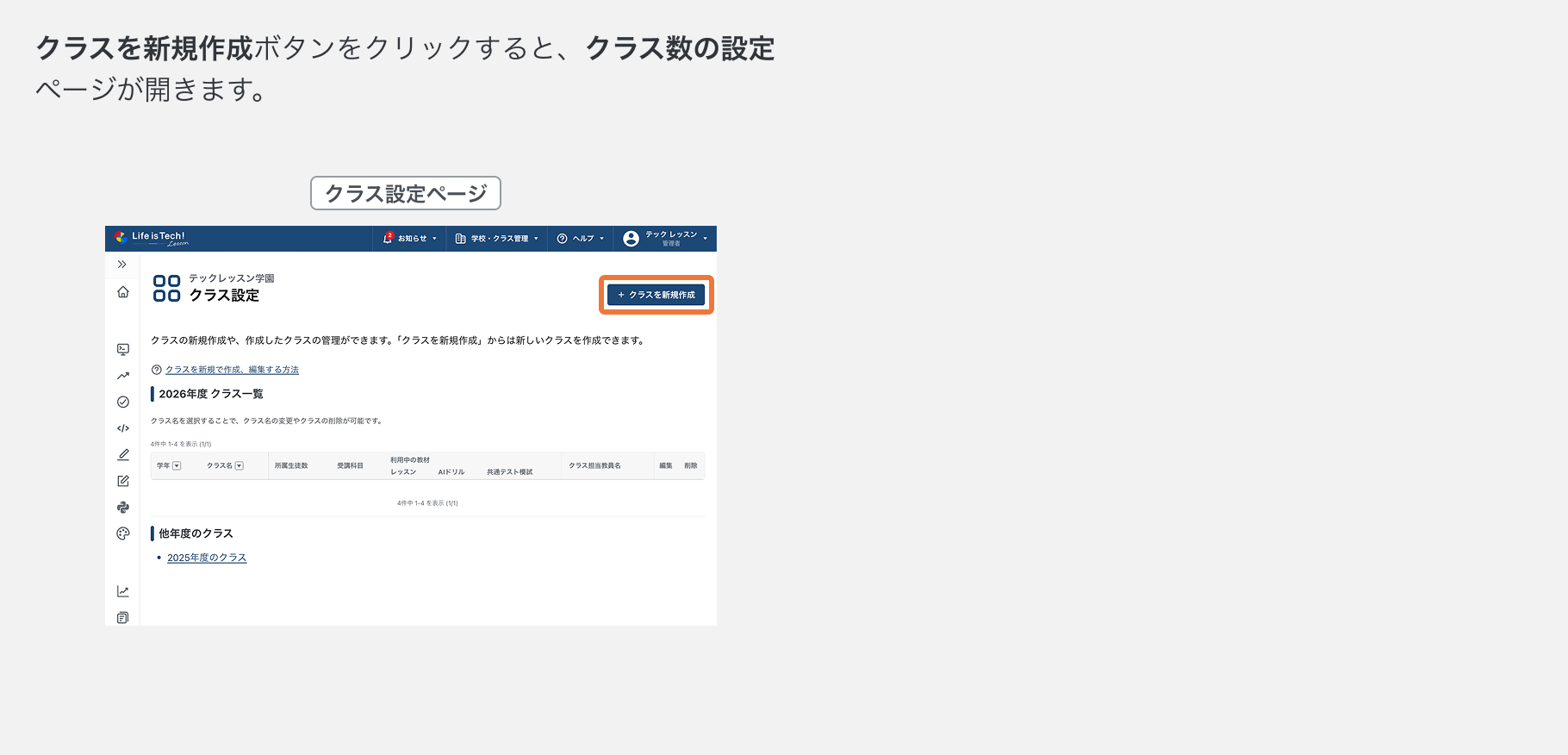Click the 削除 column header
This screenshot has height=755, width=1568.
click(x=691, y=465)
